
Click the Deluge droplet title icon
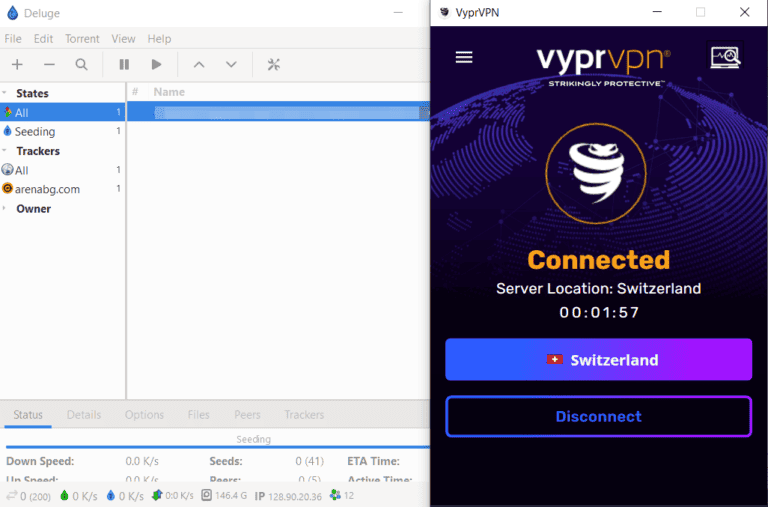(13, 13)
